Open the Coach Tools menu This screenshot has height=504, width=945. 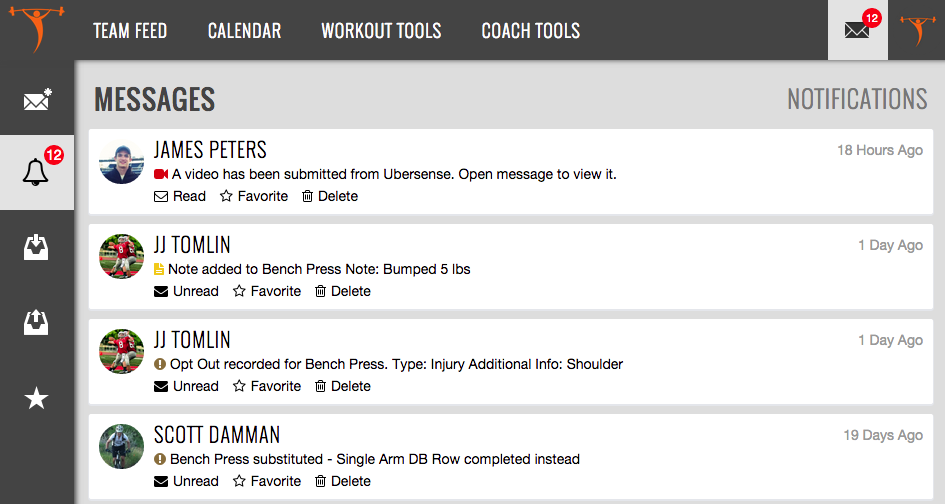click(x=530, y=31)
